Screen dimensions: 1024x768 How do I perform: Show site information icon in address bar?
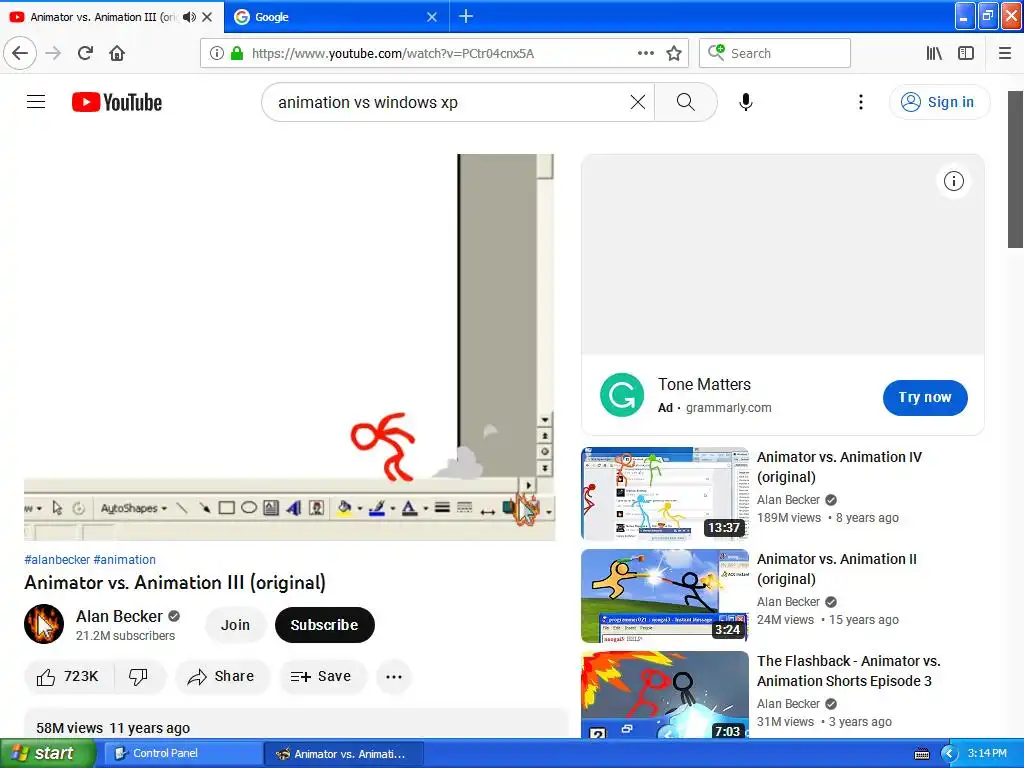click(216, 54)
